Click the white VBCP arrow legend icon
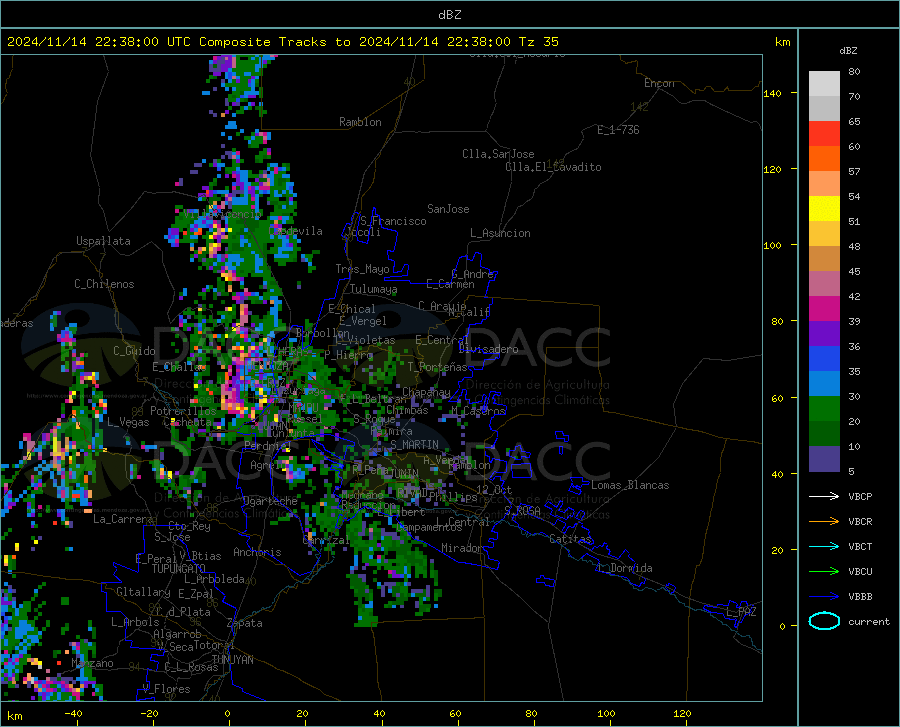The width and height of the screenshot is (900, 727). [824, 496]
